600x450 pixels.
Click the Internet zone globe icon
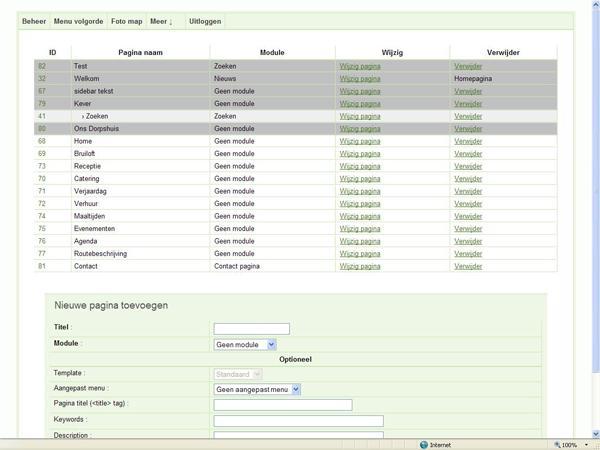click(424, 445)
